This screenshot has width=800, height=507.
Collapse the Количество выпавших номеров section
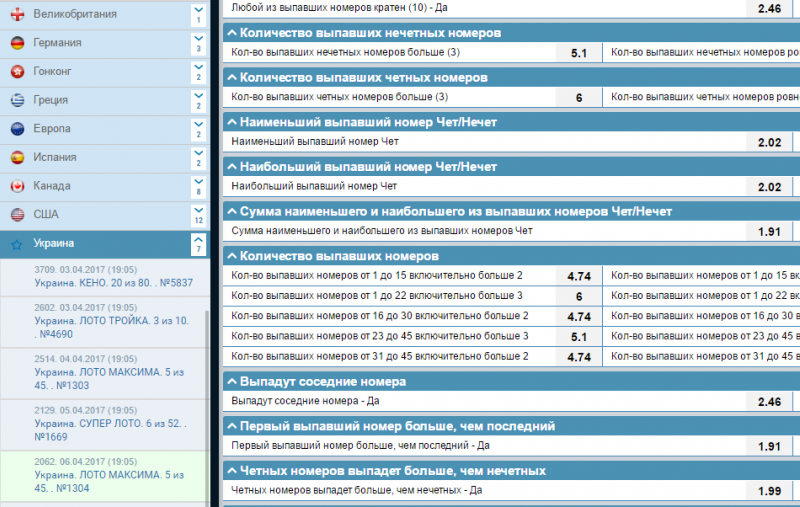point(232,256)
